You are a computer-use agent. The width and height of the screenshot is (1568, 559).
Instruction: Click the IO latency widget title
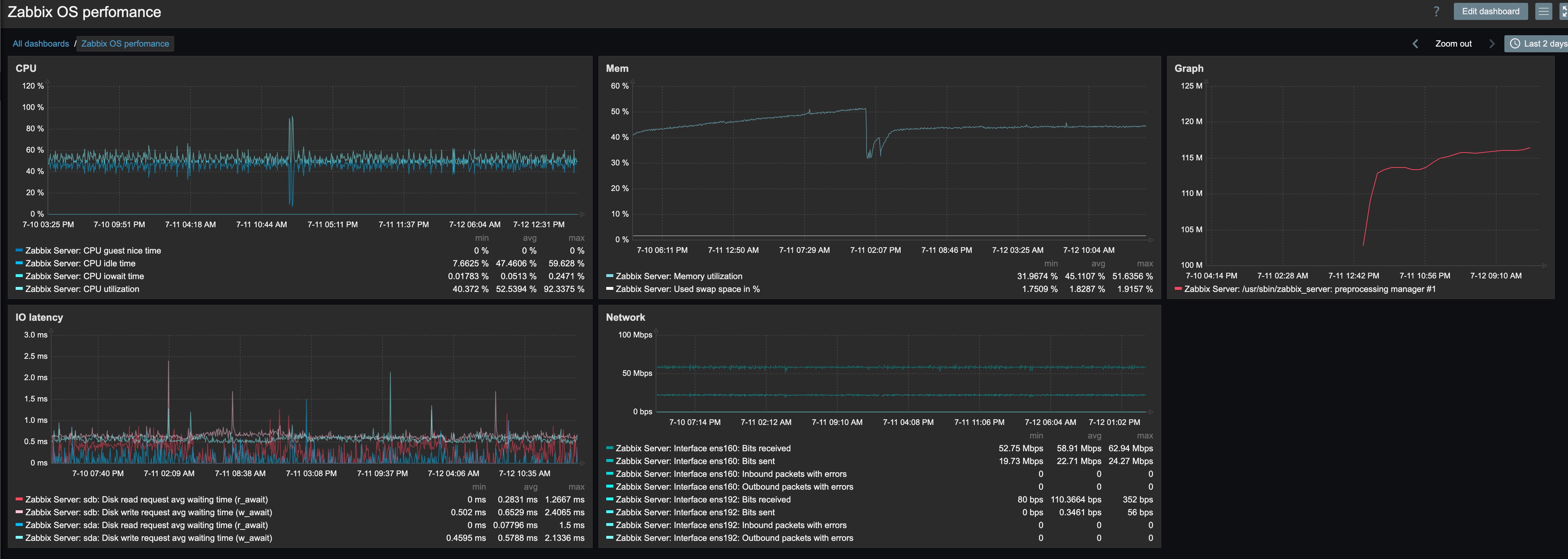tap(39, 317)
